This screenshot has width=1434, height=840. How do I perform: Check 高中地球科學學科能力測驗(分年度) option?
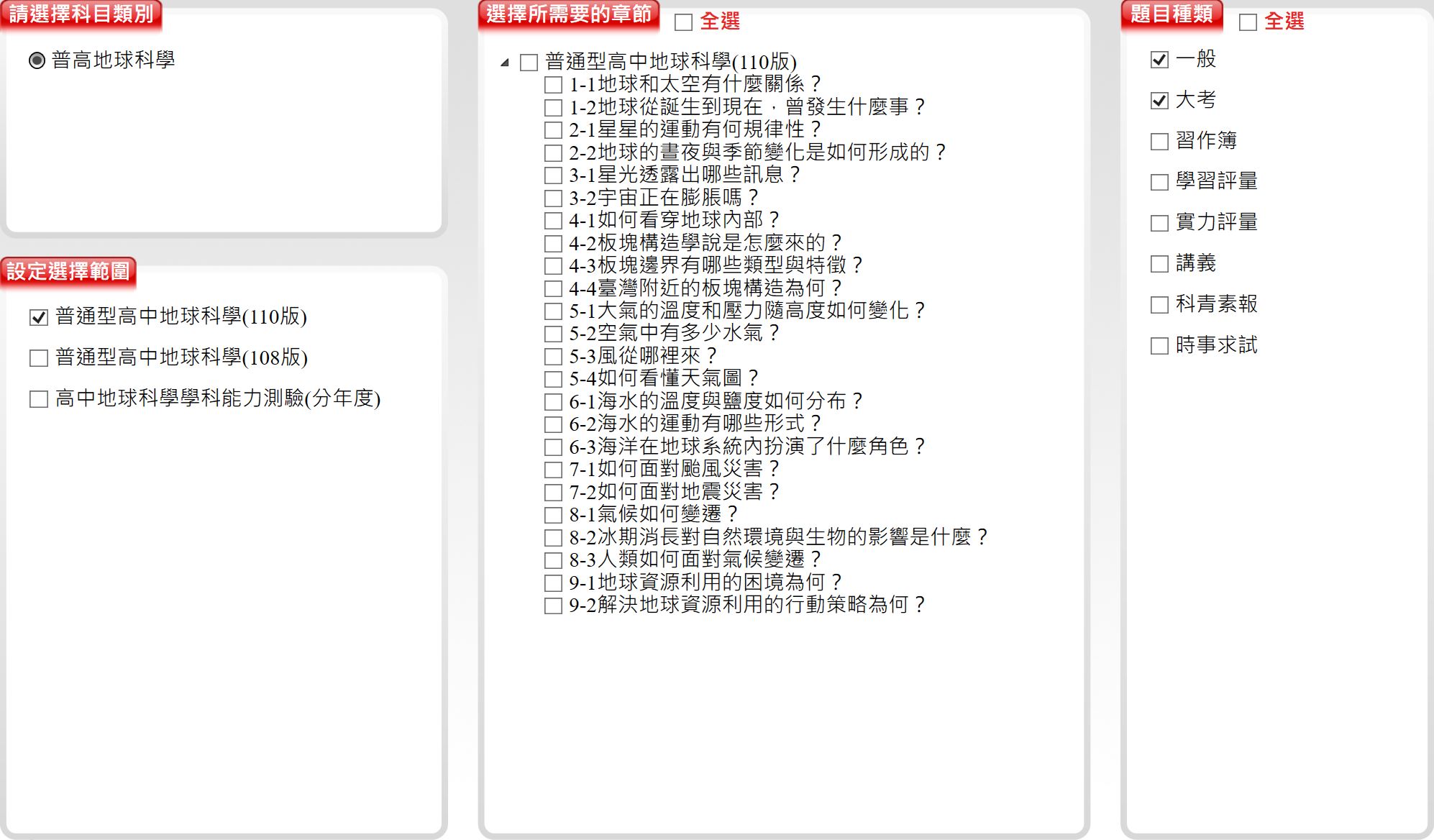pos(38,399)
